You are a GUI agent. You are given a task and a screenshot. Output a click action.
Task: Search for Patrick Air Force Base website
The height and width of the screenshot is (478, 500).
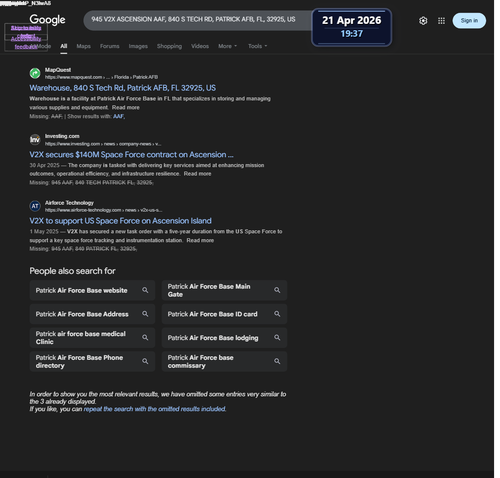coord(92,290)
